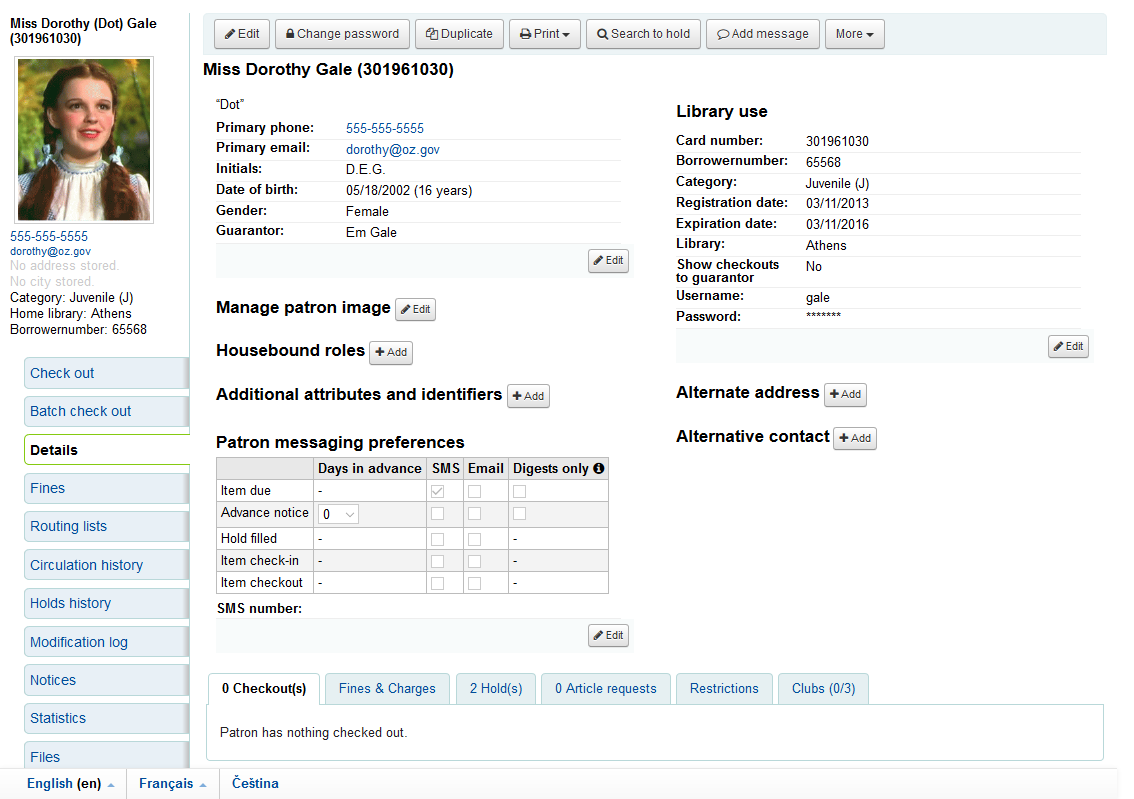Add a Housebound role with plus button
The image size is (1134, 799).
391,352
